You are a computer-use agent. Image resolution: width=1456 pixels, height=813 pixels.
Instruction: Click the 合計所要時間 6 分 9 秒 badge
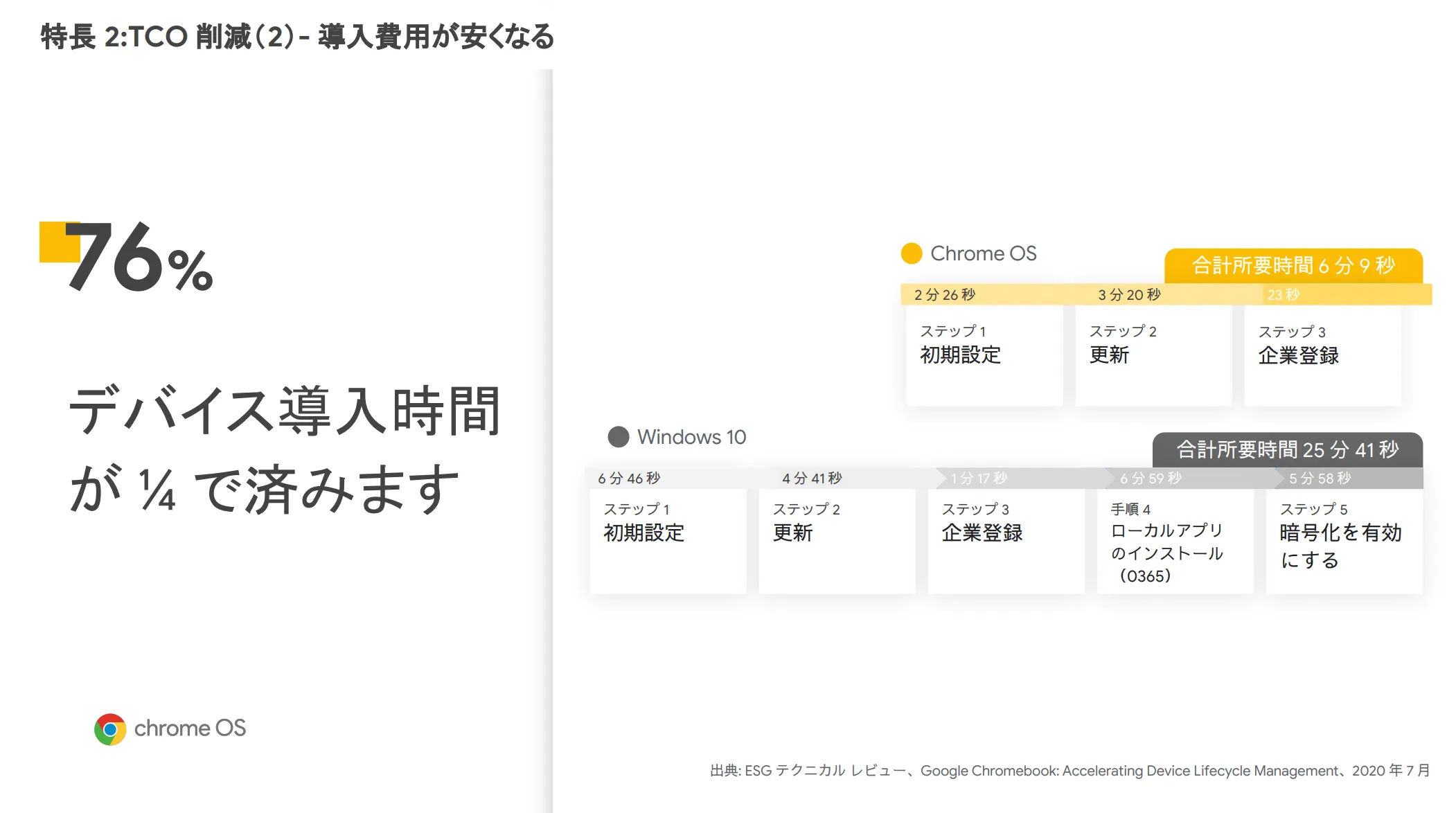(1294, 266)
